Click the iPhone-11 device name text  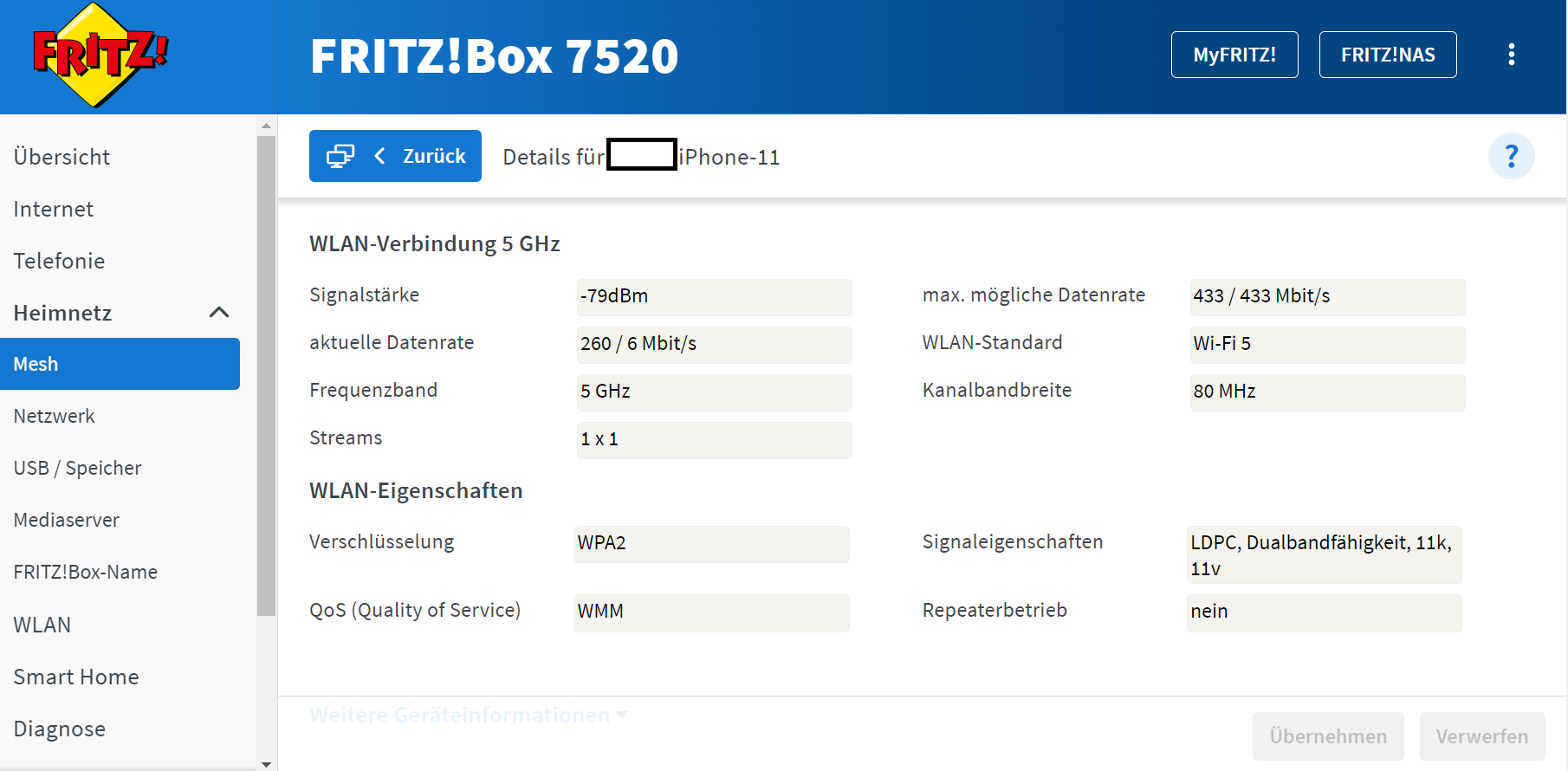pyautogui.click(x=729, y=157)
